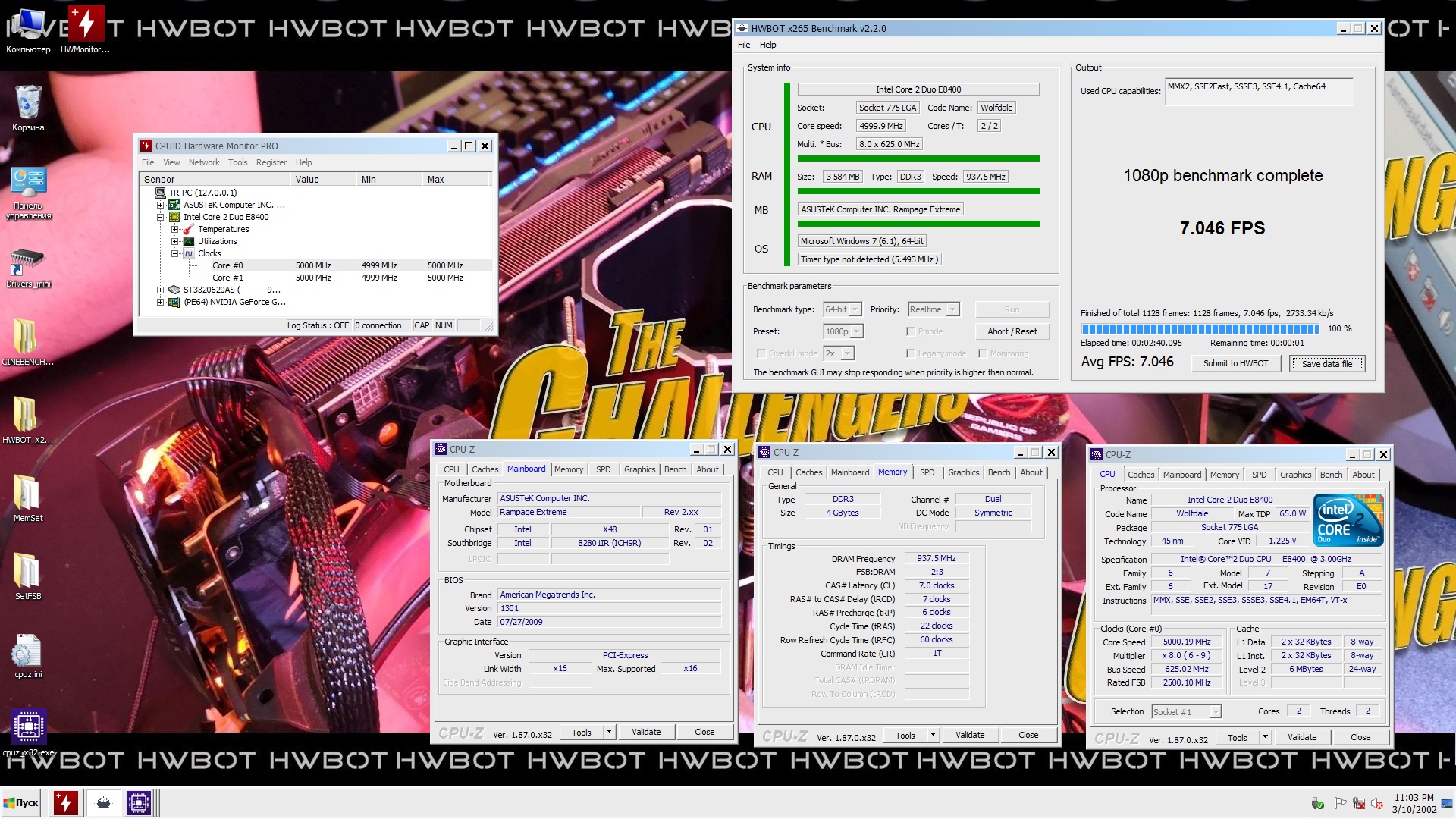Collapse the Clocks tree node

coord(174,253)
